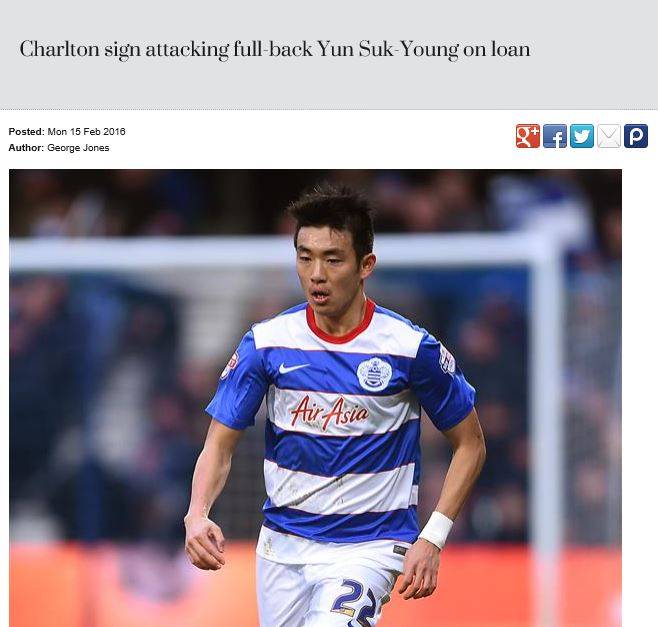This screenshot has width=658, height=627.
Task: Click the Nike swoosh logo on the jersey
Action: [293, 368]
